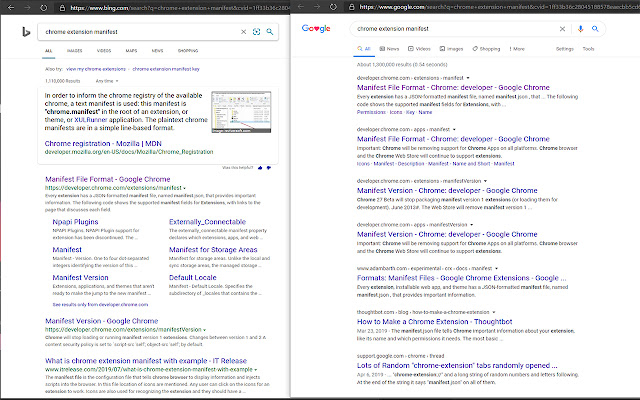Image resolution: width=640 pixels, height=400 pixels.
Task: Open Manifest for Storage Areas sublink
Action: point(213,250)
